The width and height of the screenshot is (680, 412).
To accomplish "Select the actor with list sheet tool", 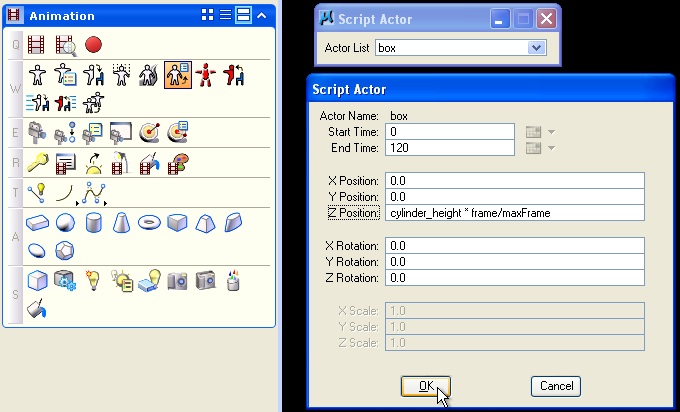I will 65,75.
